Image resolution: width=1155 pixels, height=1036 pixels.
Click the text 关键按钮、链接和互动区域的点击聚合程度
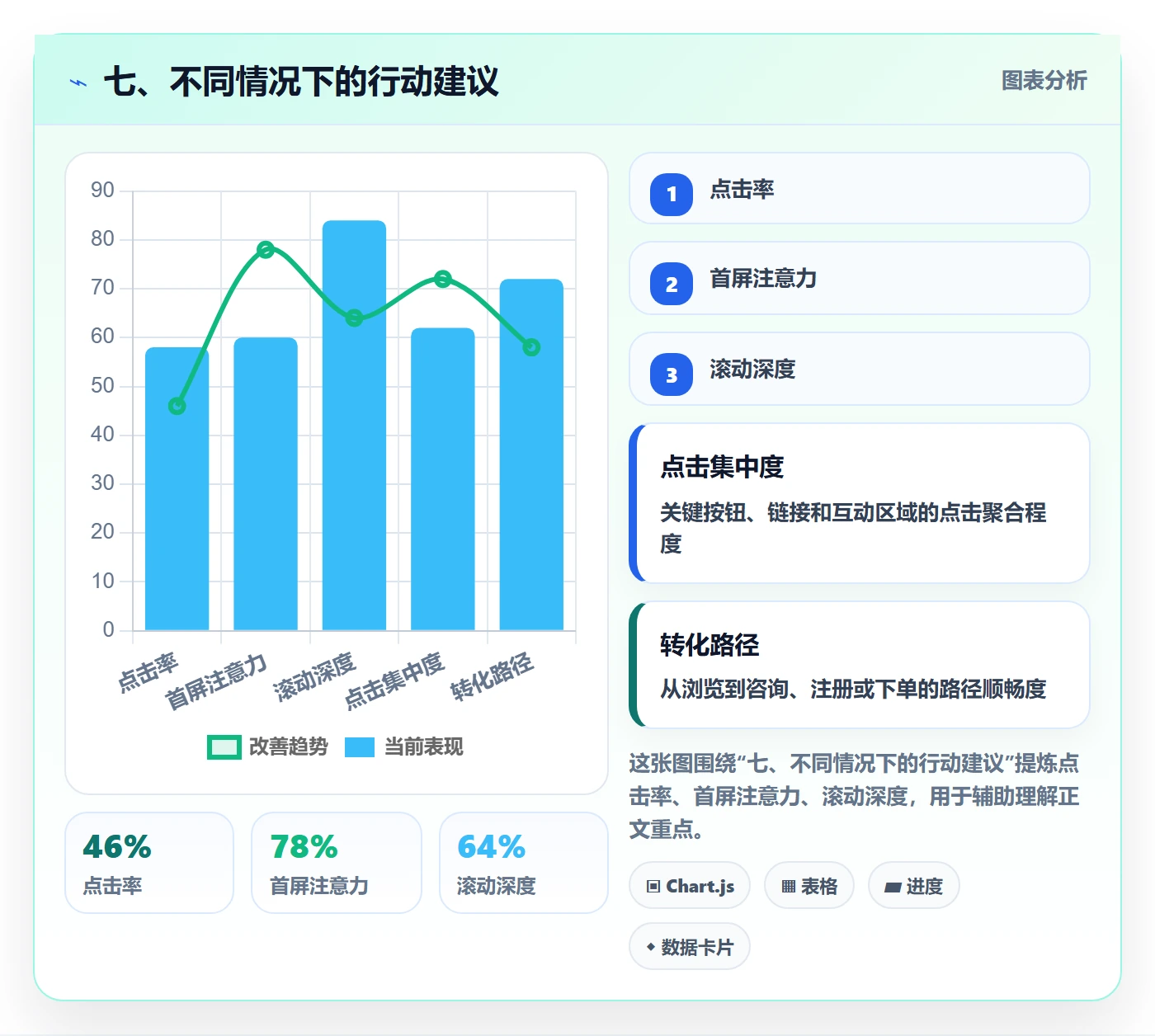coord(853,528)
